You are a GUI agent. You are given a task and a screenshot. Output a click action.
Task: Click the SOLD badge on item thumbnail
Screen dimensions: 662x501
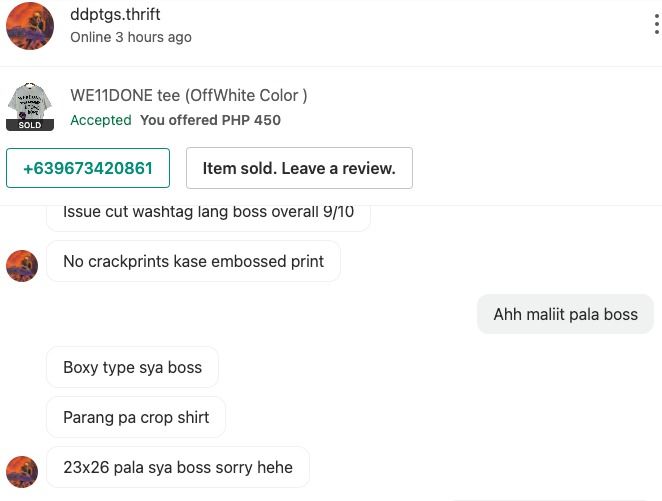[x=30, y=125]
